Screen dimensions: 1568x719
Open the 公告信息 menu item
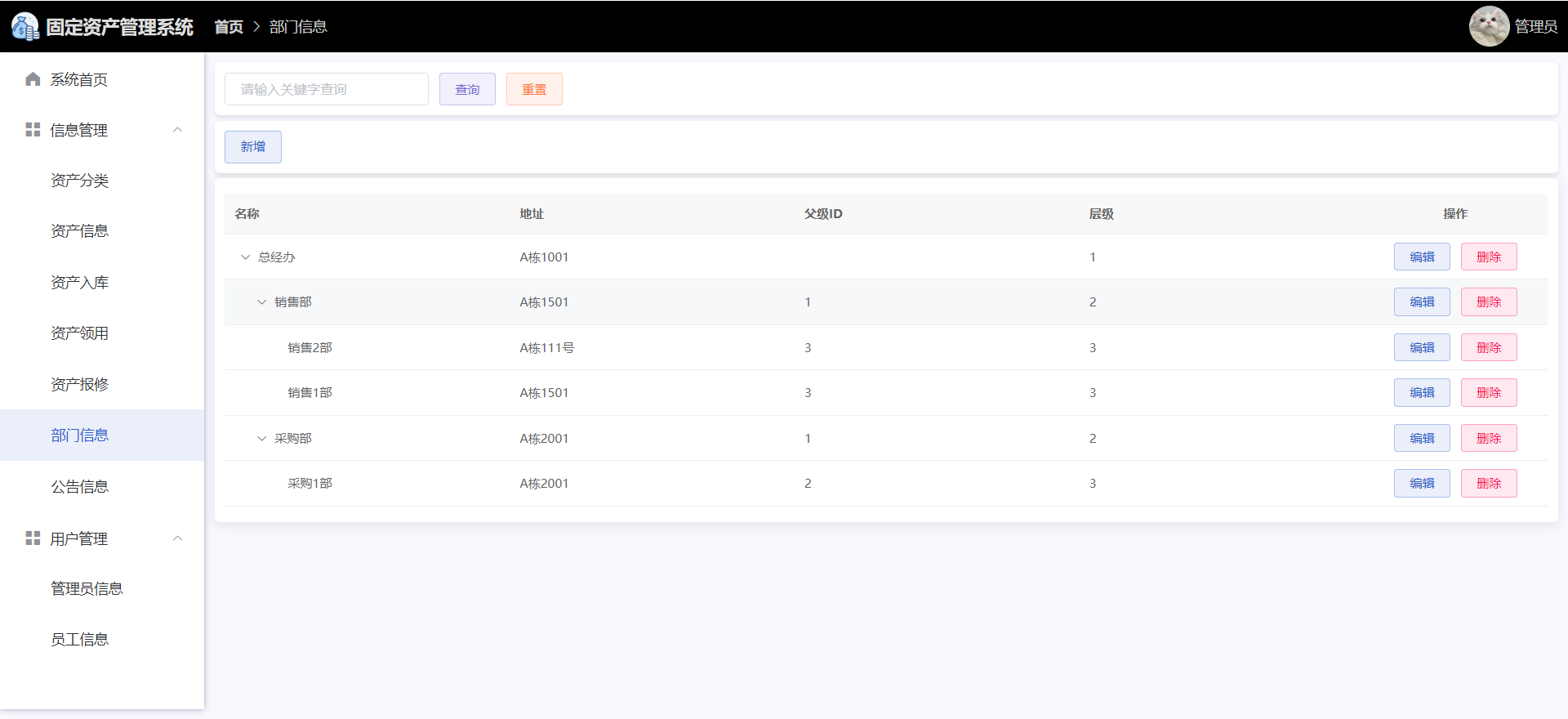[102, 487]
